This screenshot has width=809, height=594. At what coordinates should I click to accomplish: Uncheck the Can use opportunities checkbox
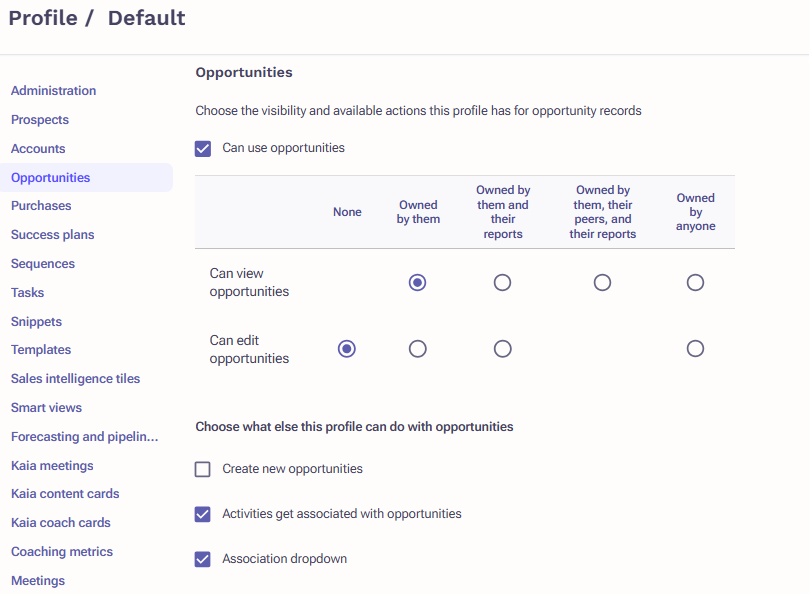[203, 149]
